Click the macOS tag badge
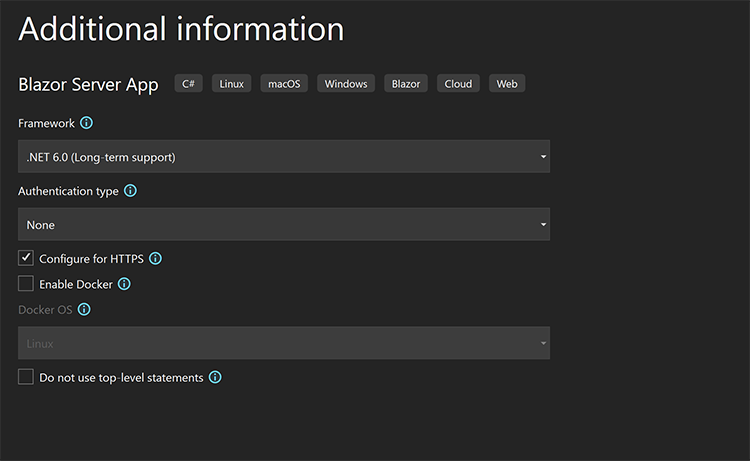Screen dimensions: 750x461 tap(284, 83)
